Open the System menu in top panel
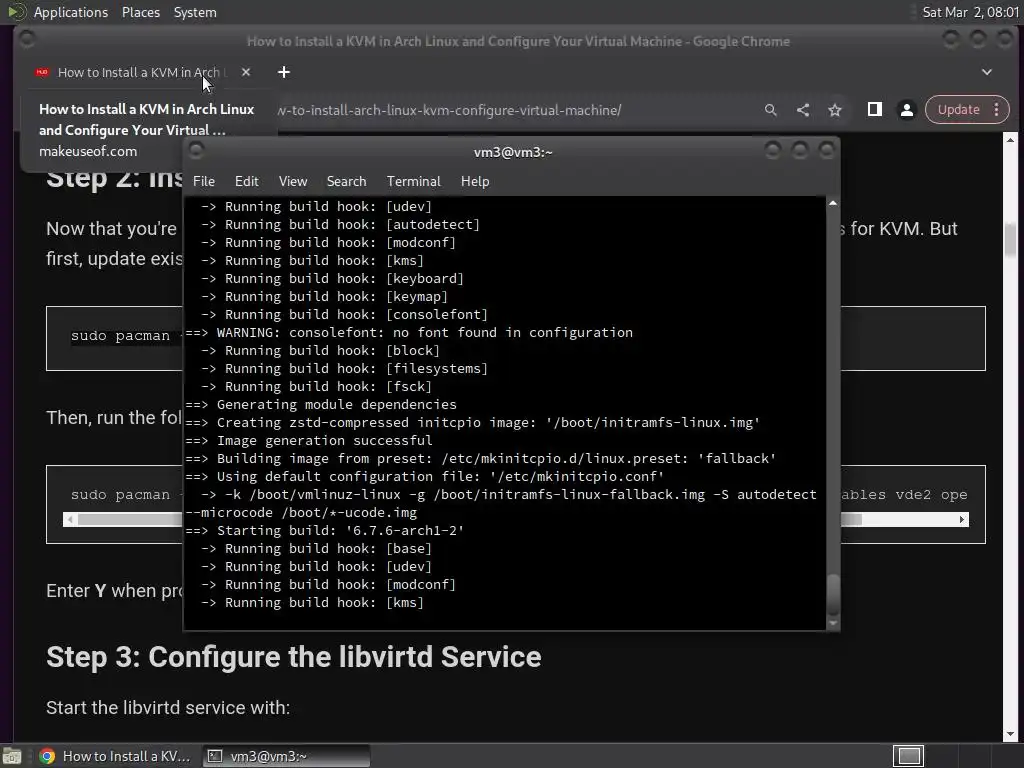 195,12
